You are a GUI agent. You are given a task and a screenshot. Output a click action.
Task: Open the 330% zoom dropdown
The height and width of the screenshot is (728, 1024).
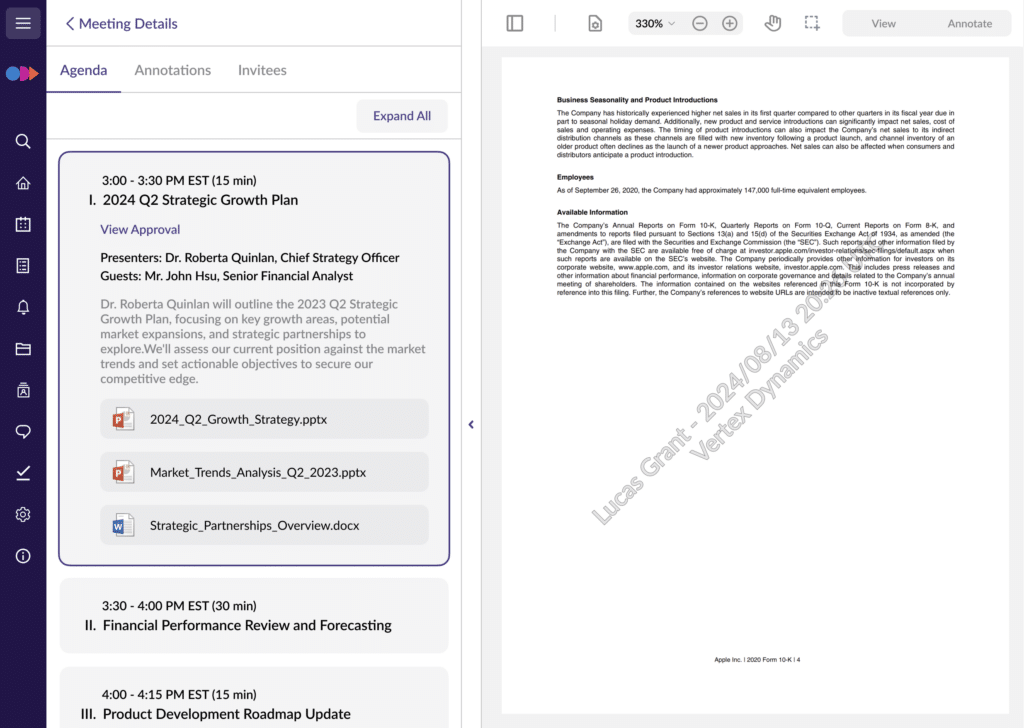pyautogui.click(x=655, y=23)
